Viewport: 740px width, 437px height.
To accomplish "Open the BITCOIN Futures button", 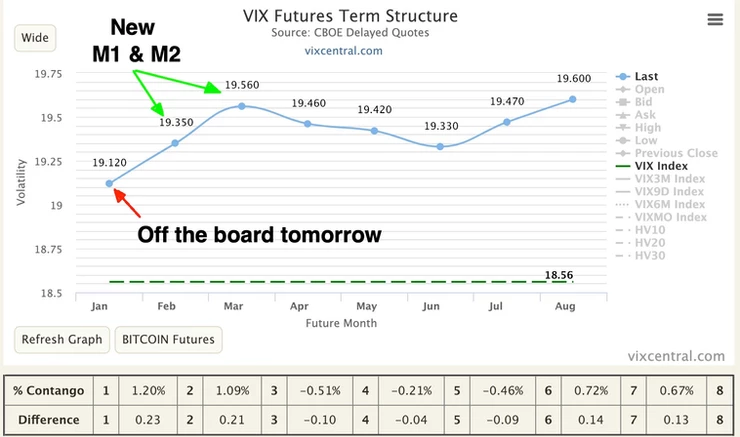I will (168, 339).
